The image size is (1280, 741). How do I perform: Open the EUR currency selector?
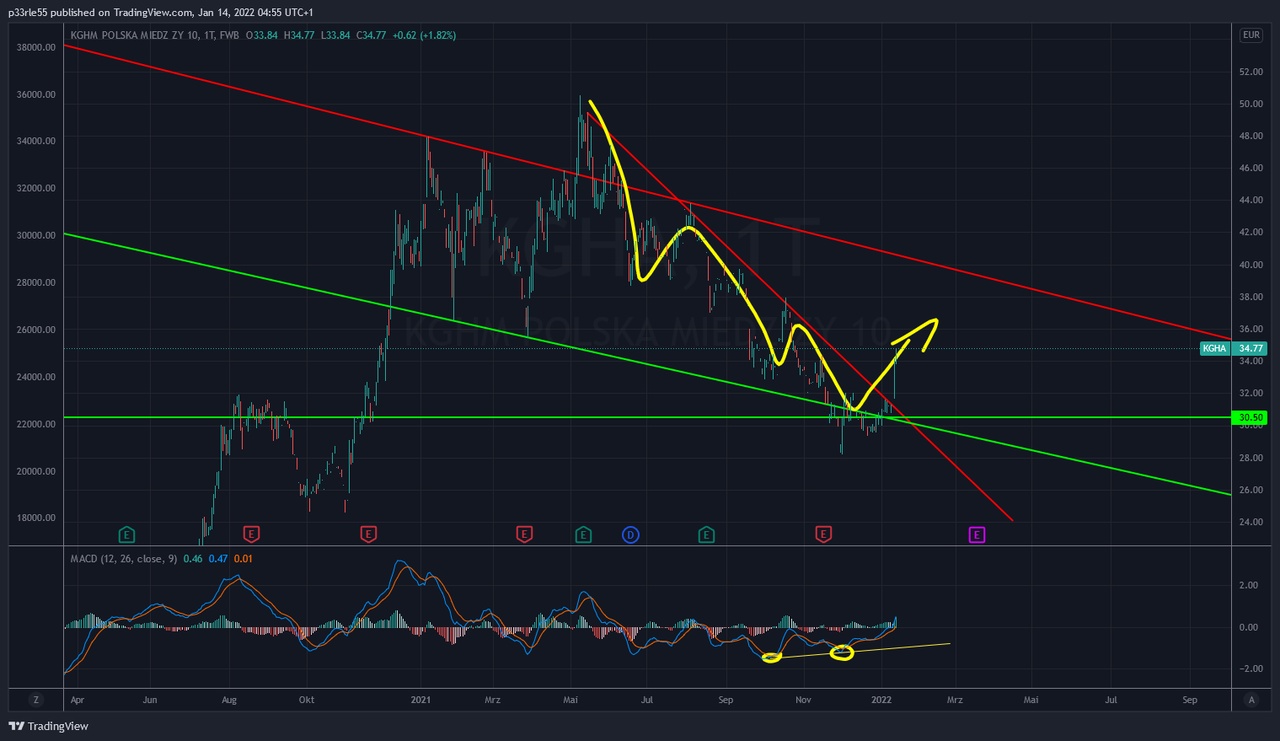pyautogui.click(x=1251, y=35)
